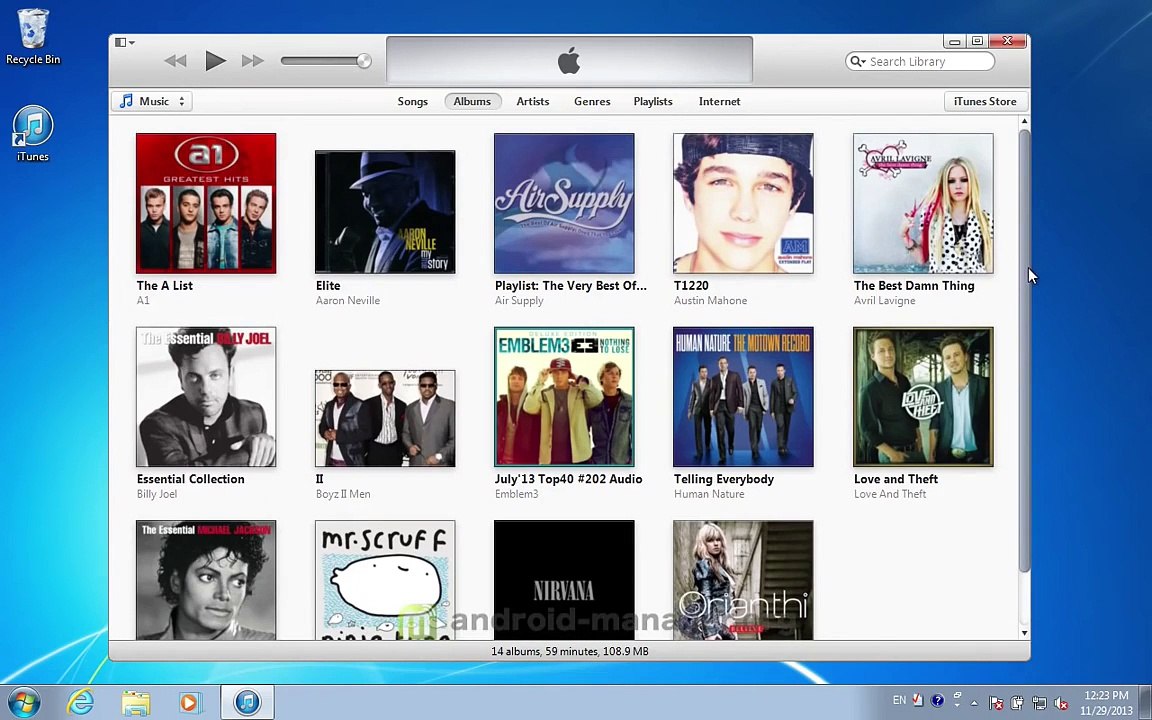Click 'July'13 Top40 #202 Audio' title

569,479
